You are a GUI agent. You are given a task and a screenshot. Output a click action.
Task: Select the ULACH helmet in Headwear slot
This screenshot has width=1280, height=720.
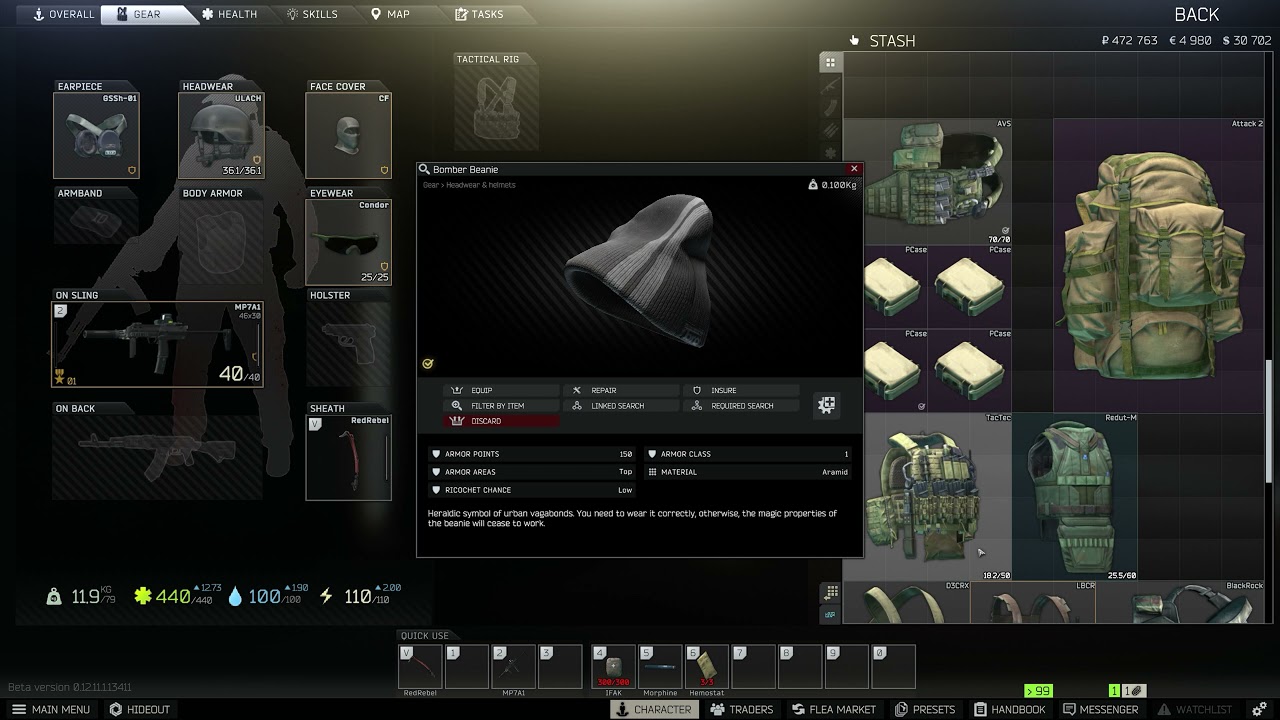tap(221, 136)
